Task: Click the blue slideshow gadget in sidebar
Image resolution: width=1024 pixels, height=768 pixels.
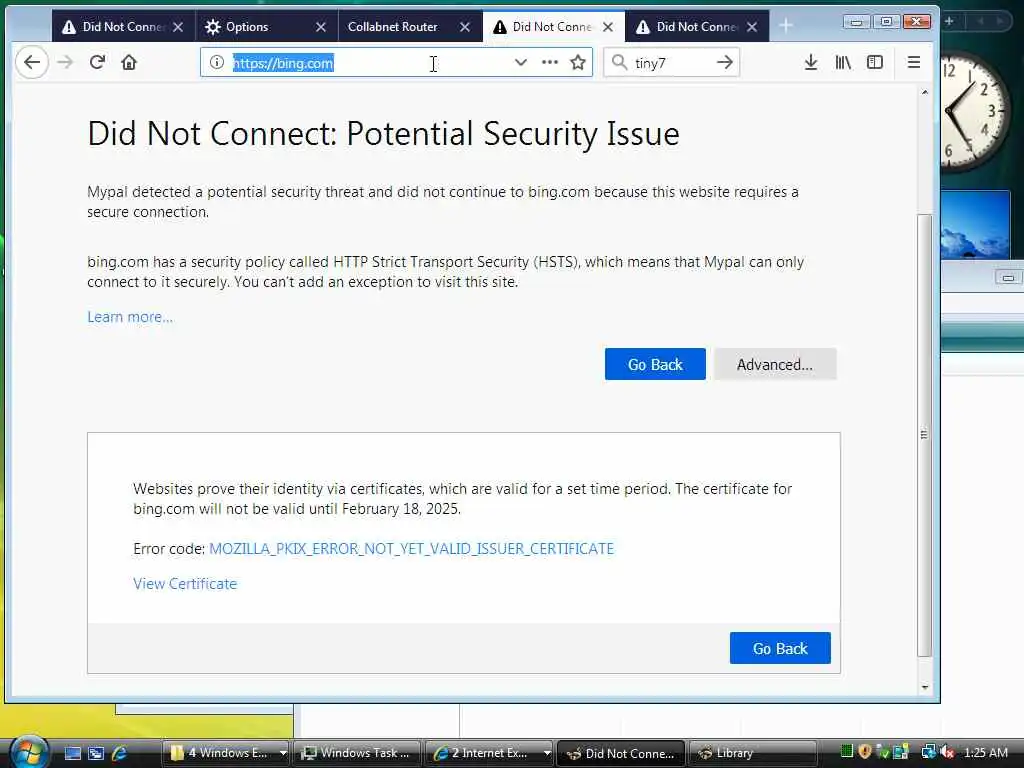Action: 976,225
